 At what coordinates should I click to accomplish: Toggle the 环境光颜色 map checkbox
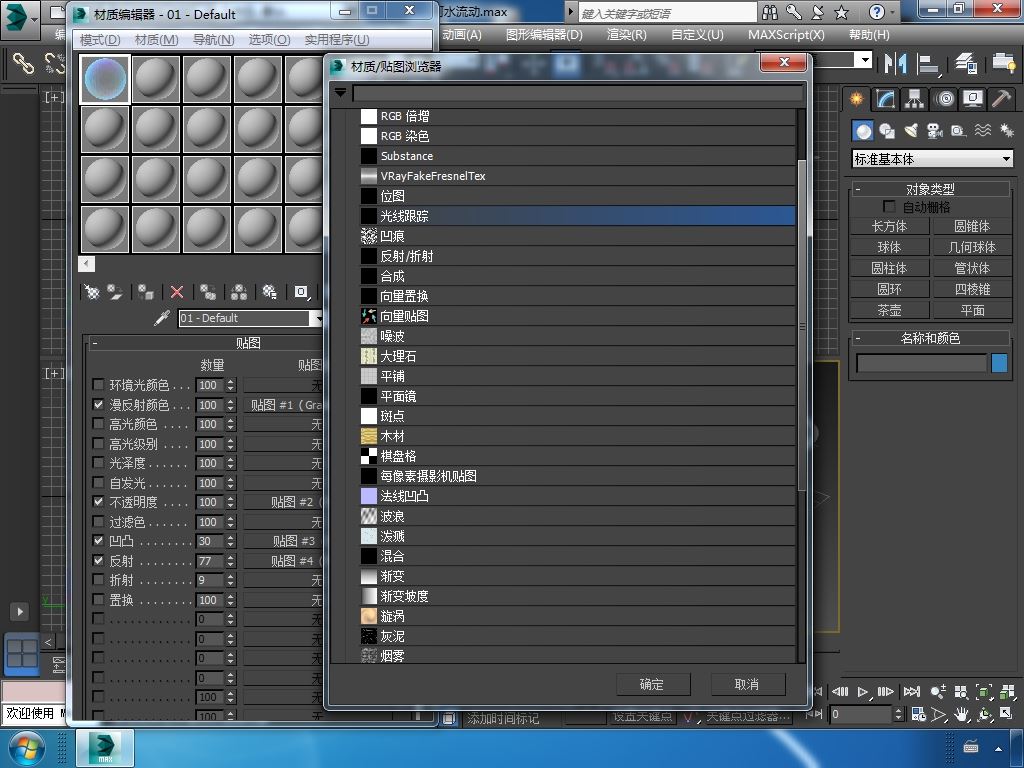98,385
